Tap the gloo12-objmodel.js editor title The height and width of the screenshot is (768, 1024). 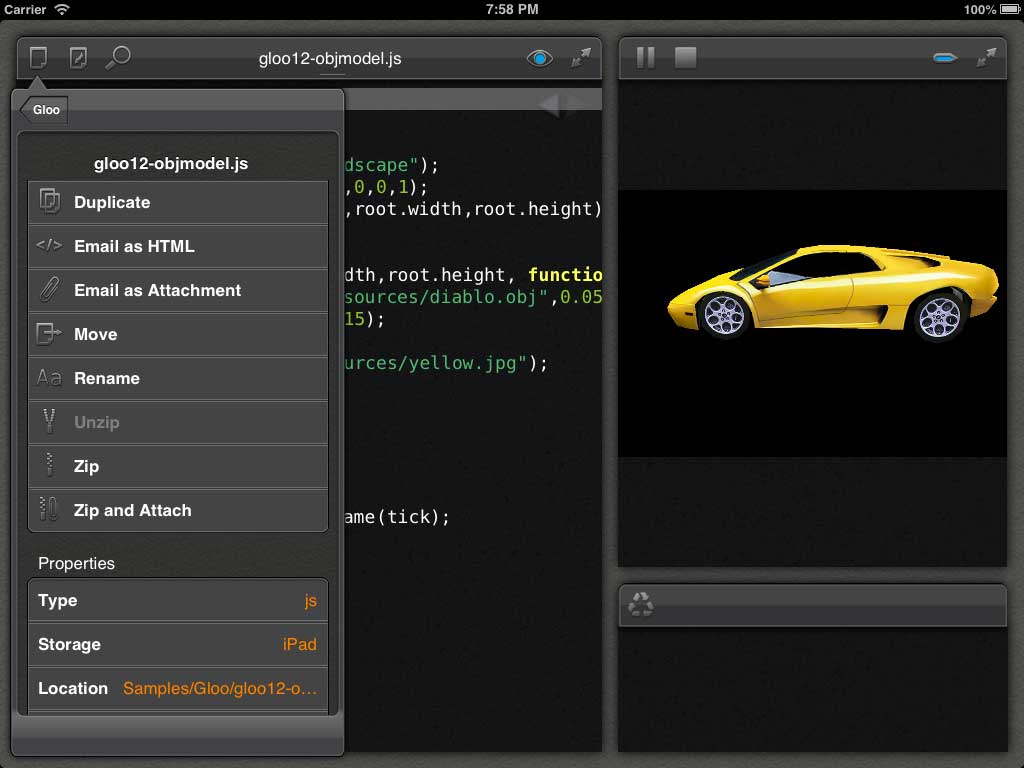pos(330,58)
